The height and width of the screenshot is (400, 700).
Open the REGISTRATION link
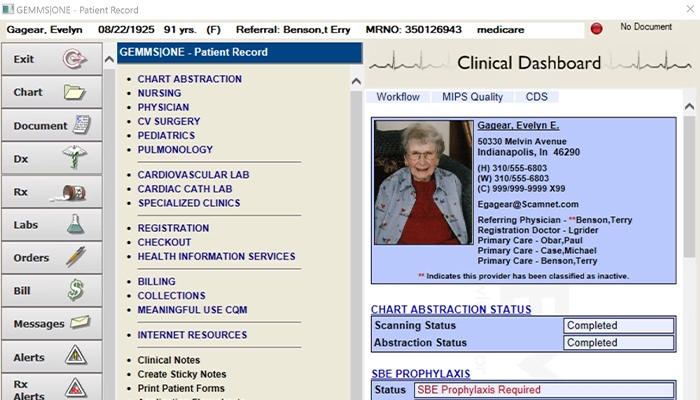(x=173, y=228)
